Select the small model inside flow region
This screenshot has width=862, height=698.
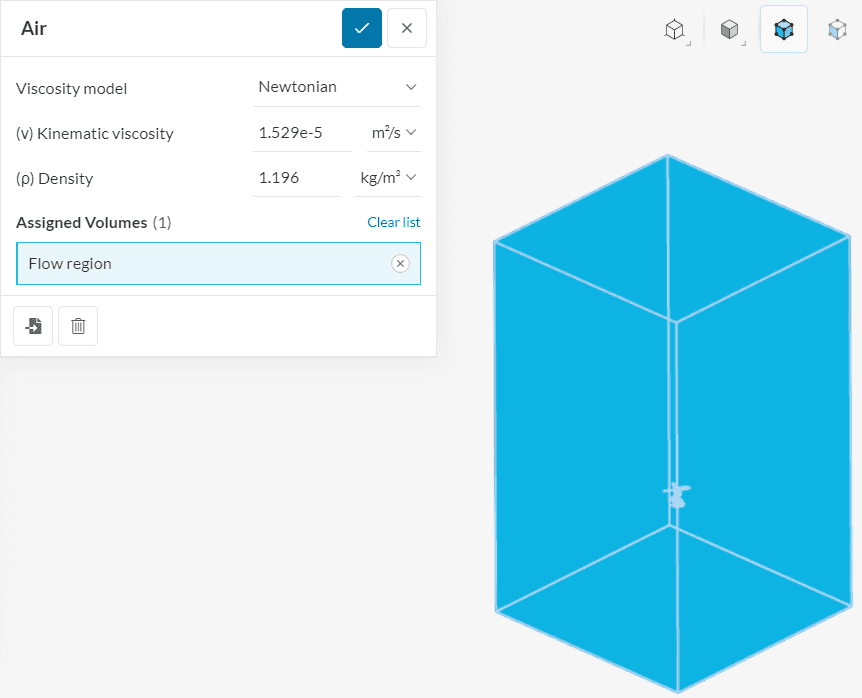tap(677, 495)
